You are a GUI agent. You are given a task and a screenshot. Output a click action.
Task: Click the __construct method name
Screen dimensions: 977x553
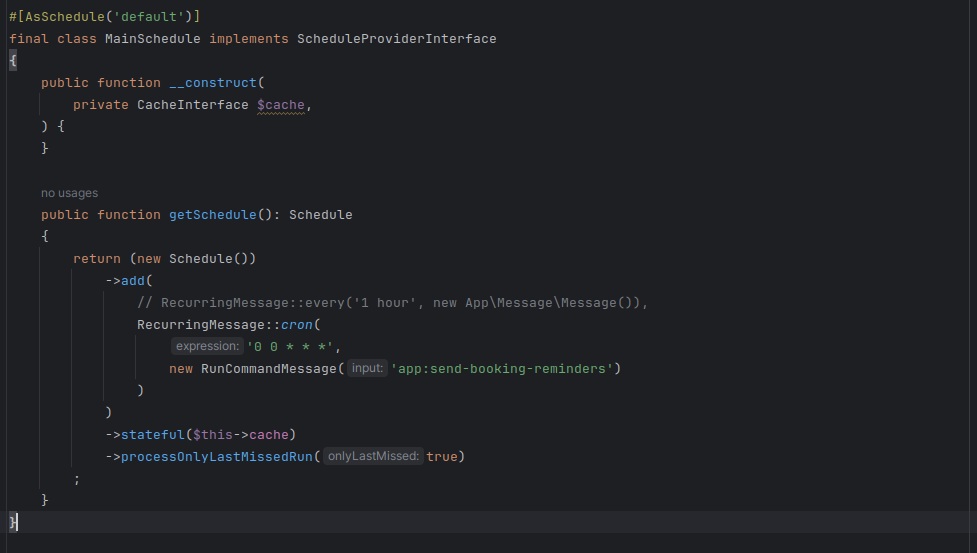(x=213, y=83)
